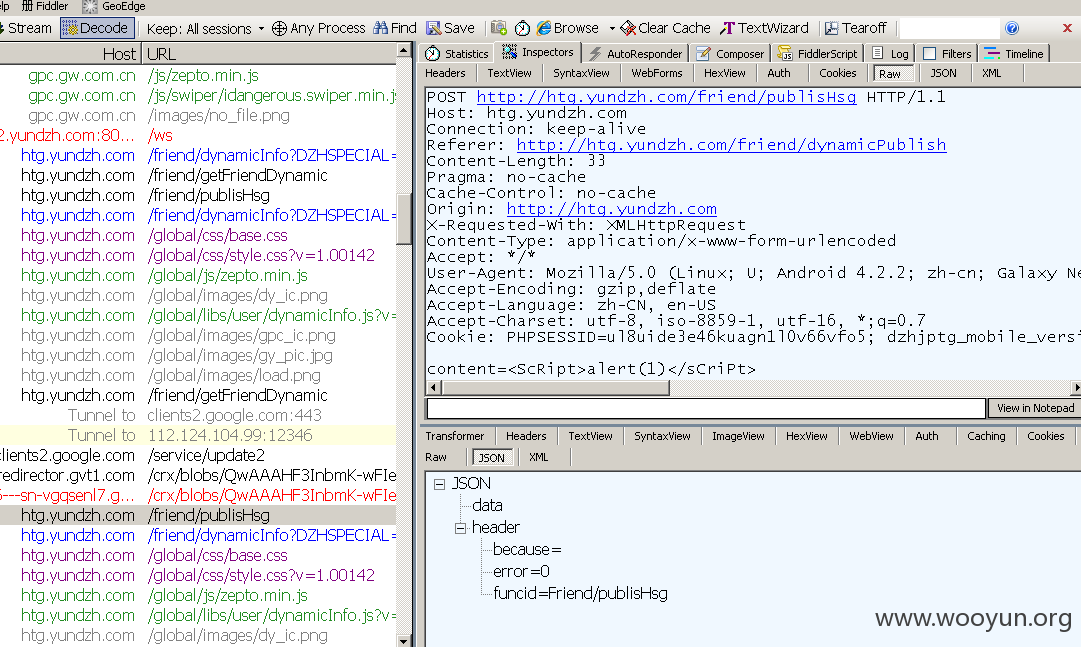Select the error=0 tree node
This screenshot has width=1081, height=647.
(521, 572)
